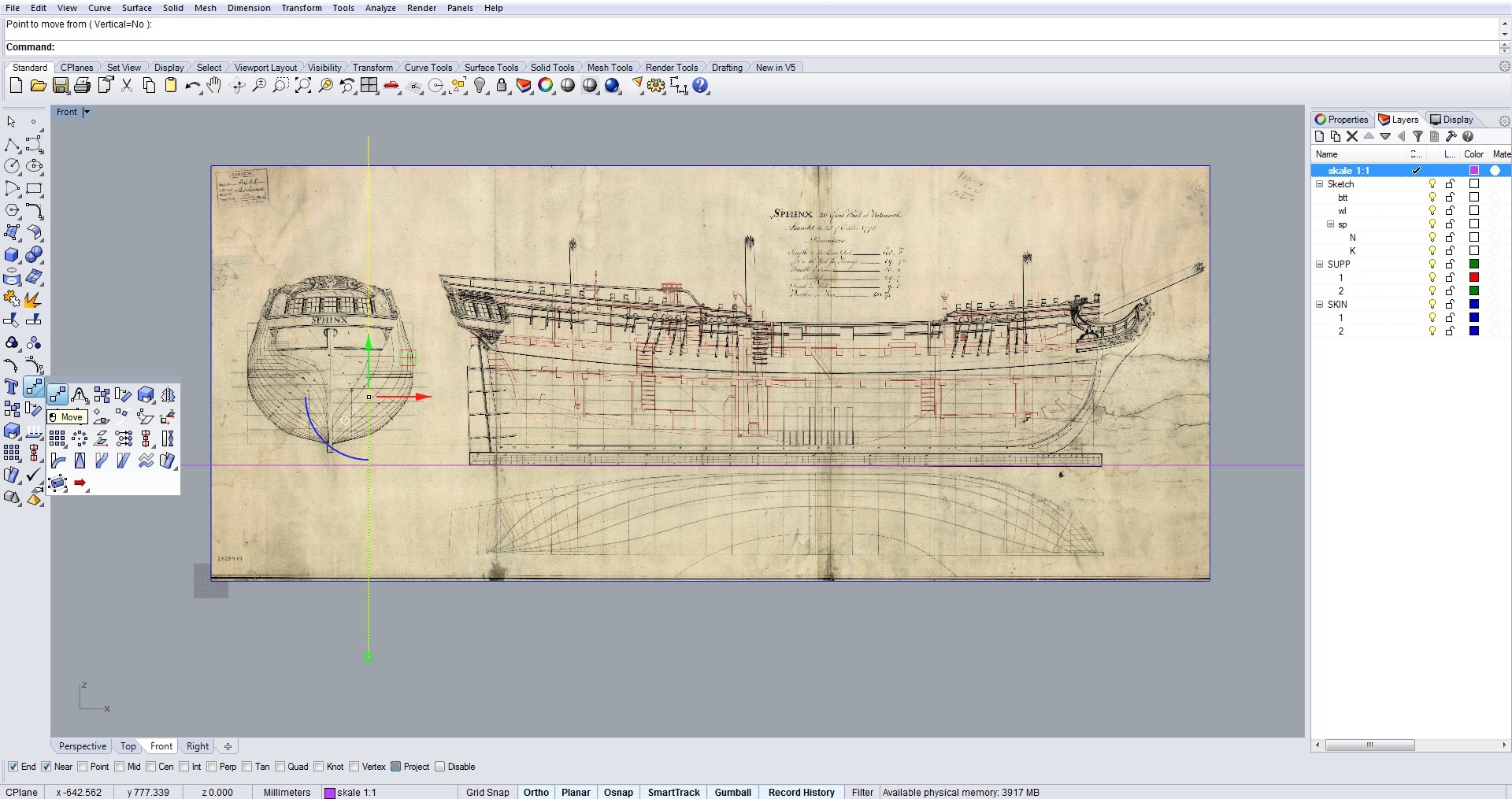Hide the SUPP layer via lightbulb
Image resolution: width=1512 pixels, height=799 pixels.
[x=1432, y=264]
